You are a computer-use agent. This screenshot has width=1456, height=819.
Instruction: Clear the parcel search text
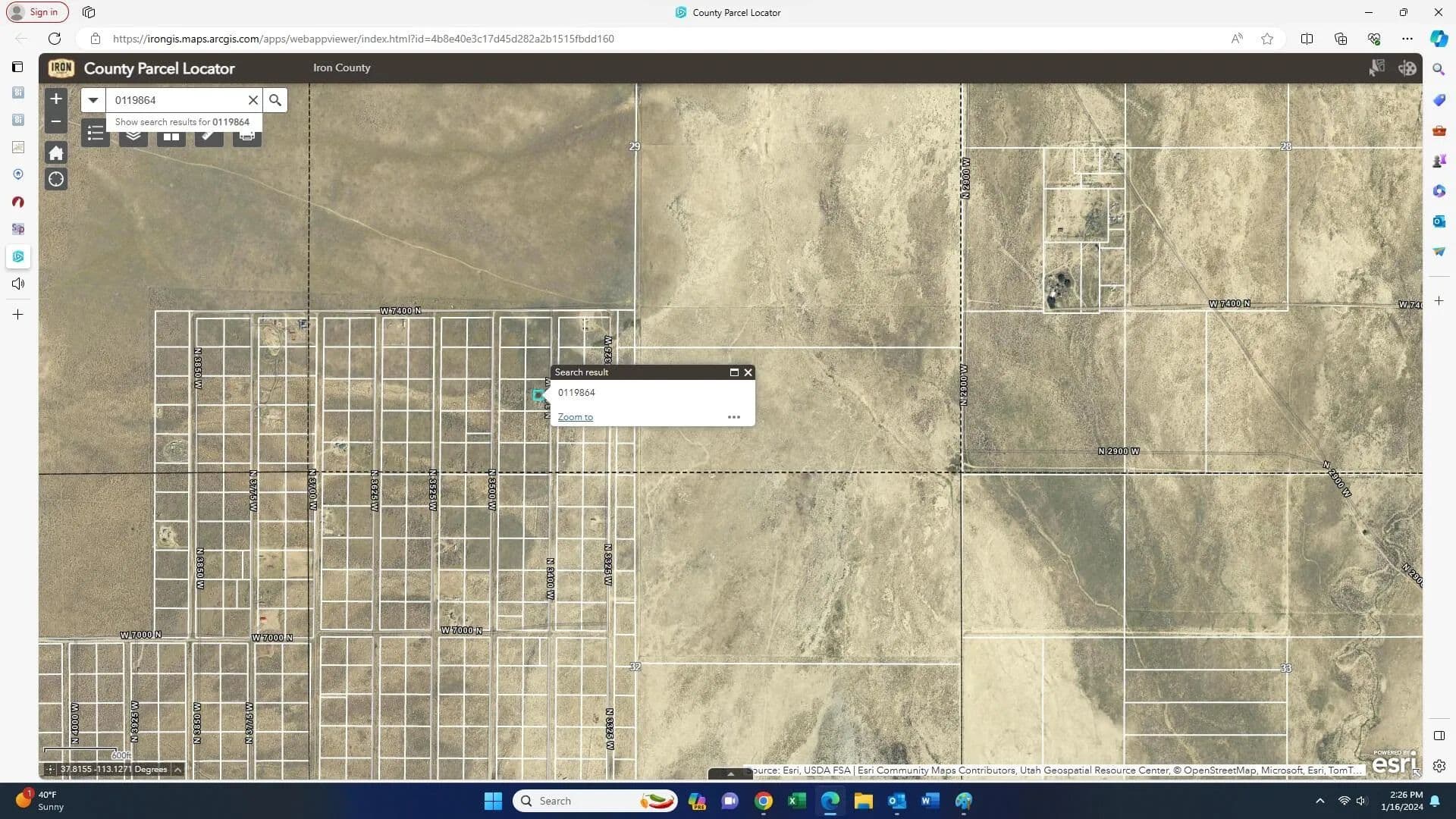[x=253, y=100]
